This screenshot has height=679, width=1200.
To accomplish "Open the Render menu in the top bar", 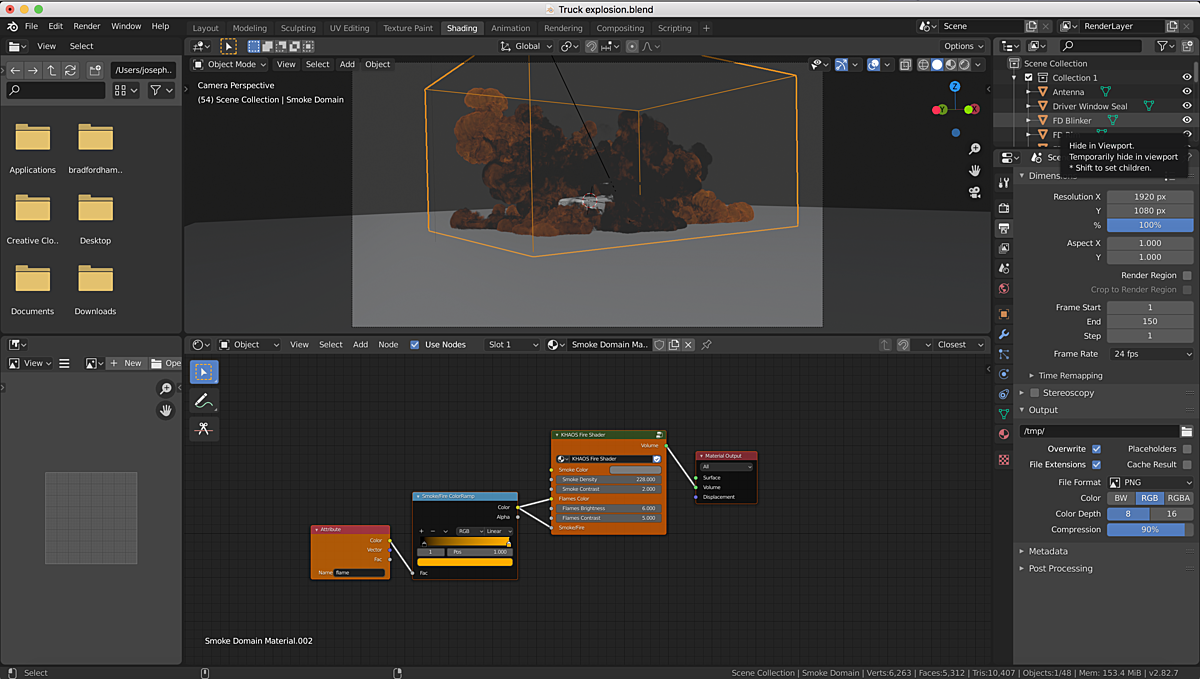I will click(x=88, y=26).
